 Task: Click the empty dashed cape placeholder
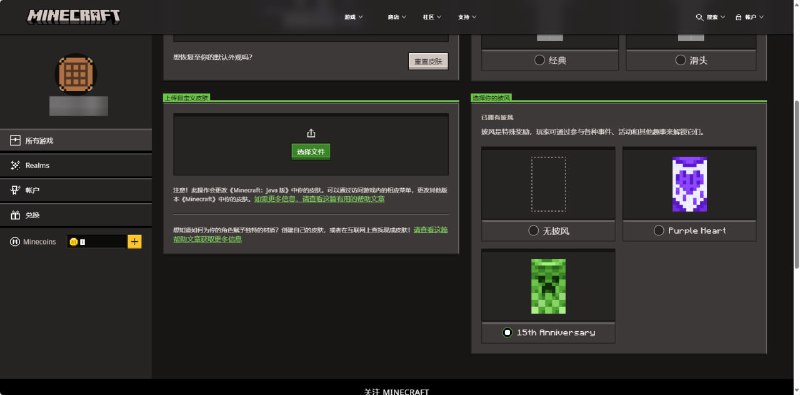tap(548, 184)
